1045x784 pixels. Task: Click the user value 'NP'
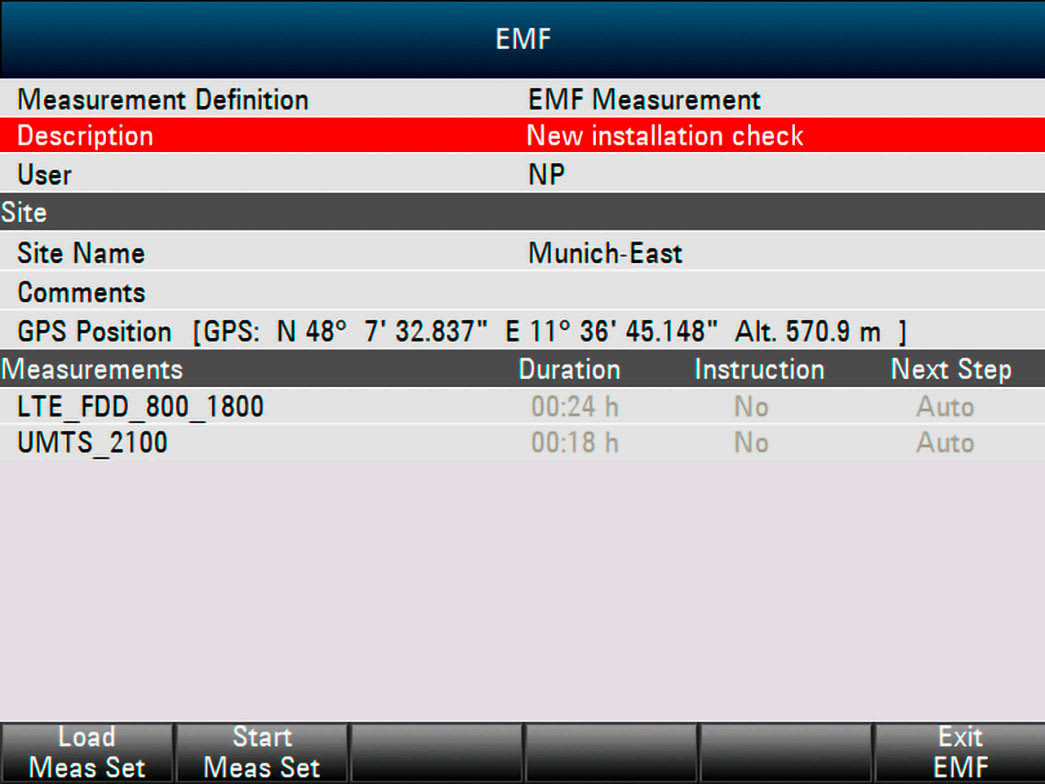tap(546, 175)
